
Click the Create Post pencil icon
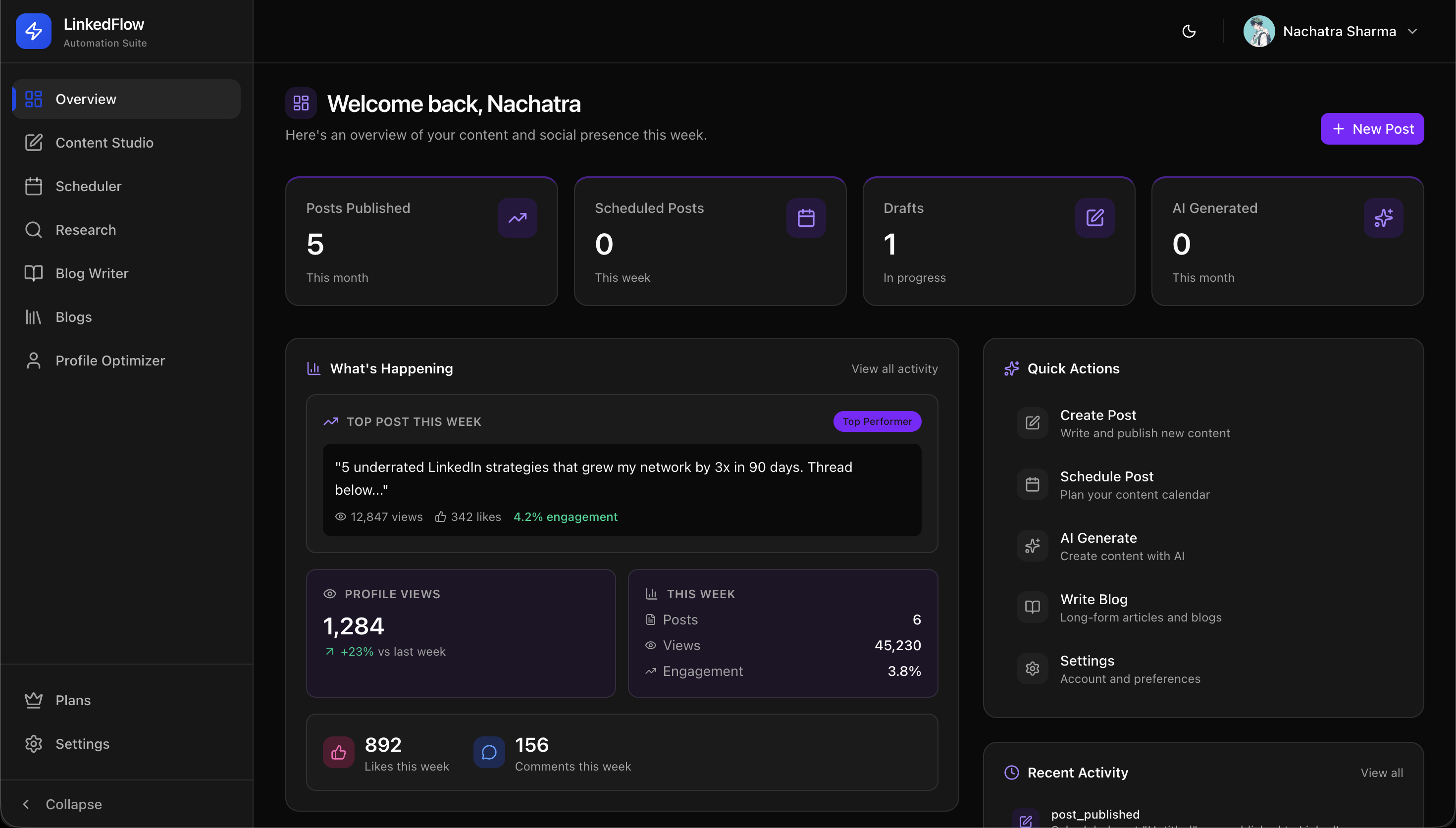point(1032,423)
